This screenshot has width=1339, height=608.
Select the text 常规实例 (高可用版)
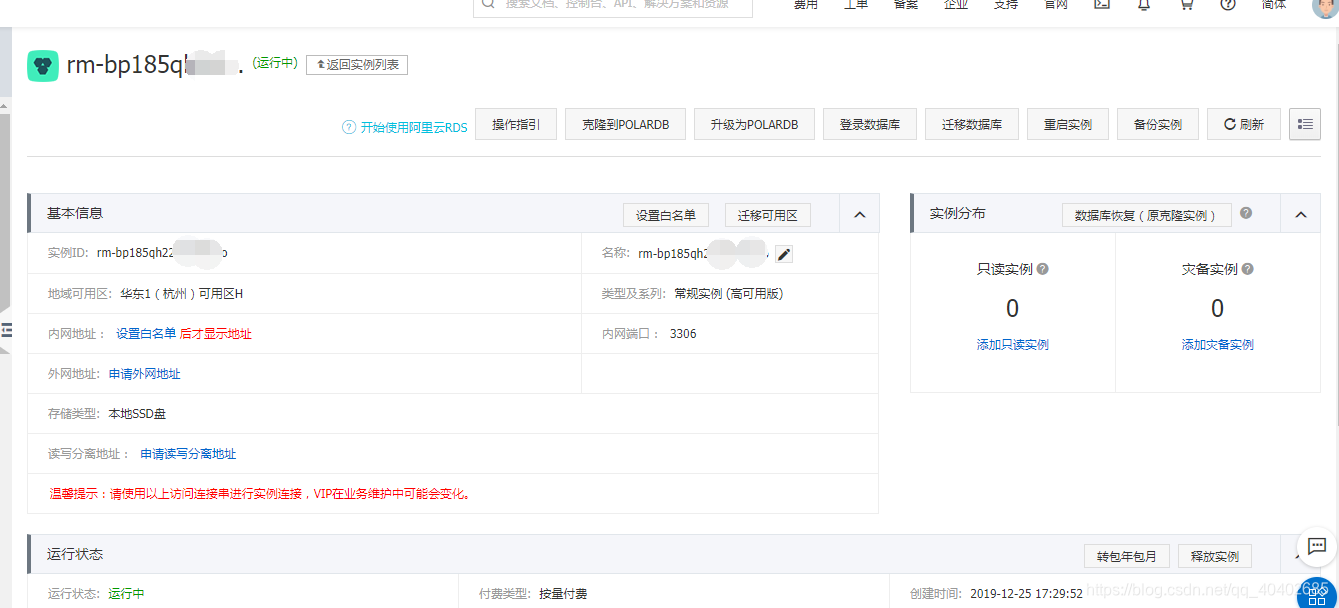coord(728,294)
